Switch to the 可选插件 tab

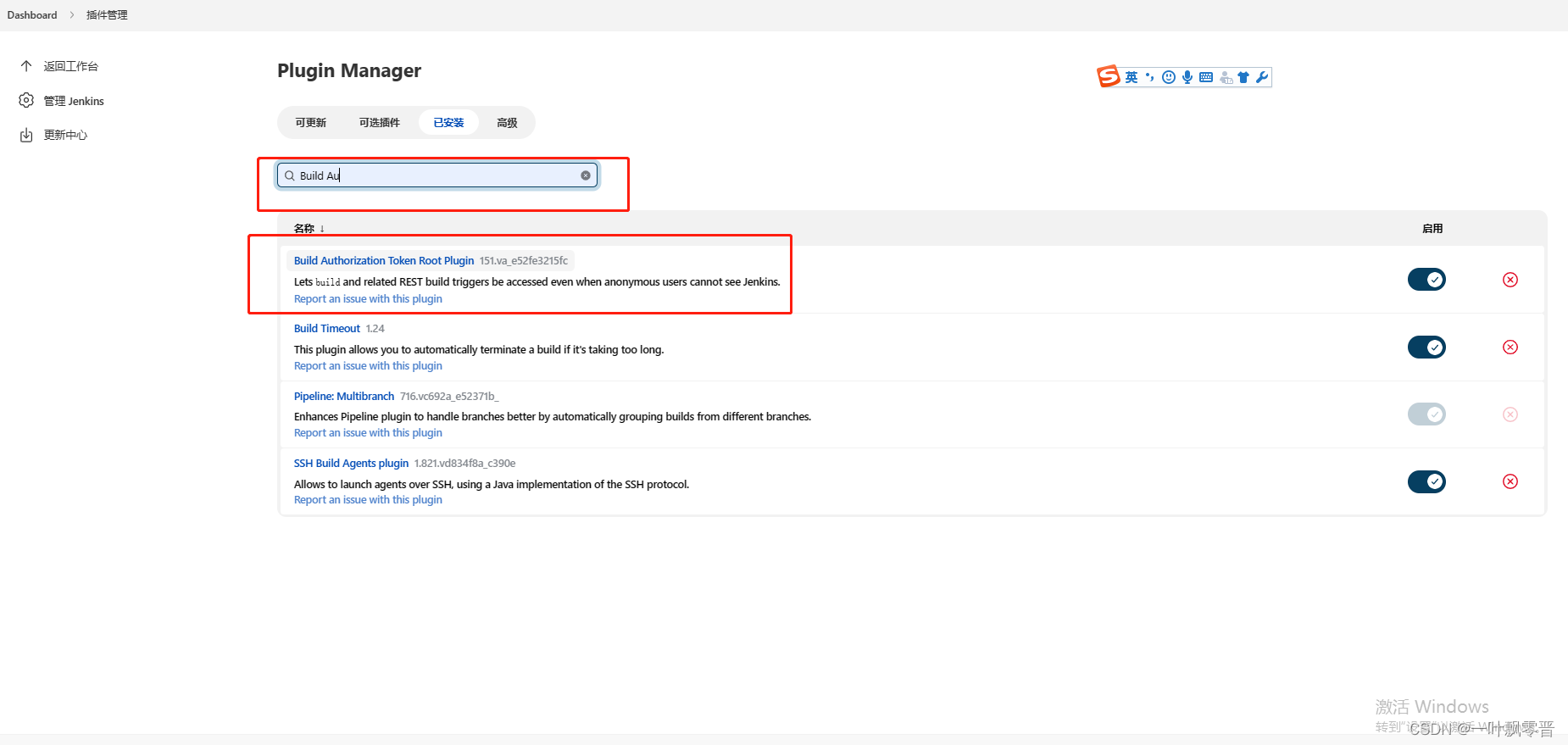click(x=379, y=123)
